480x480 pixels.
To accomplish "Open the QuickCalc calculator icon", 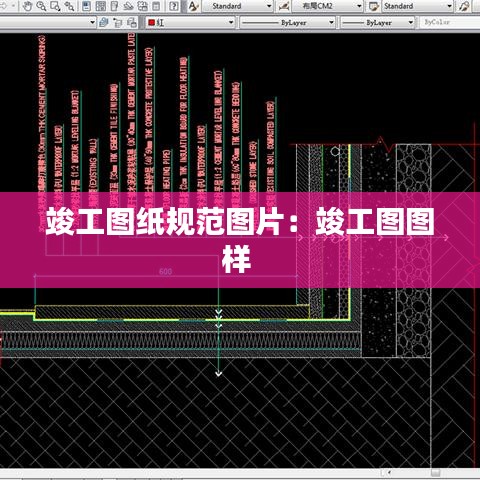I will click(156, 6).
